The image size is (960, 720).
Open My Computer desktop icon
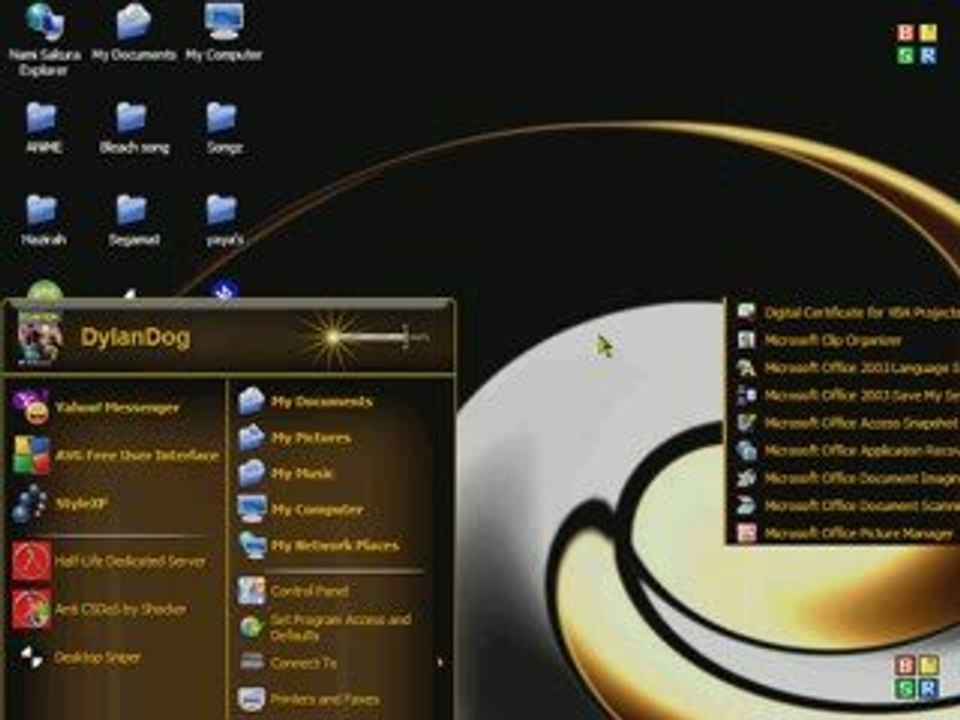tap(224, 33)
